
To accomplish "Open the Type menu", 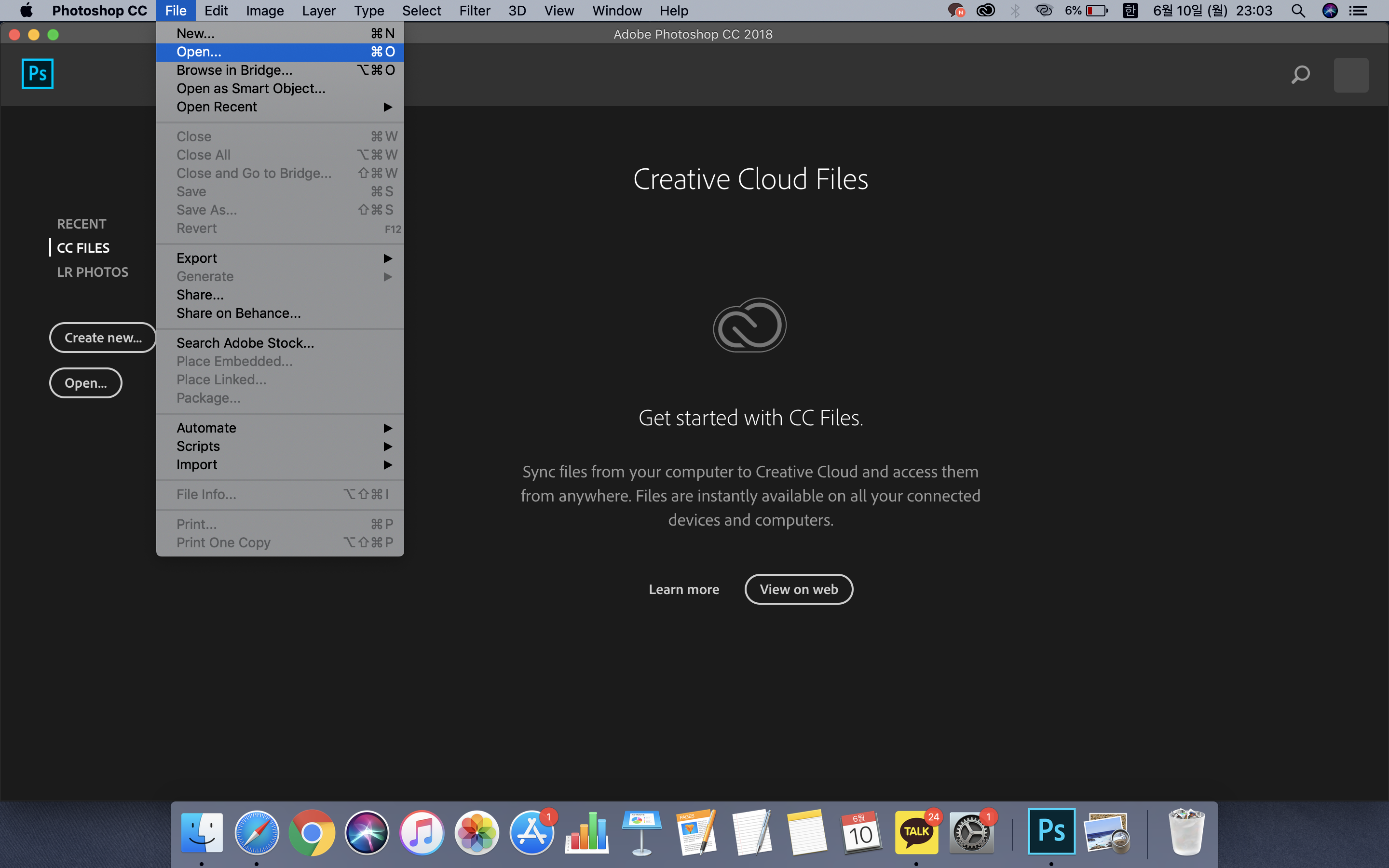I will pos(368,10).
